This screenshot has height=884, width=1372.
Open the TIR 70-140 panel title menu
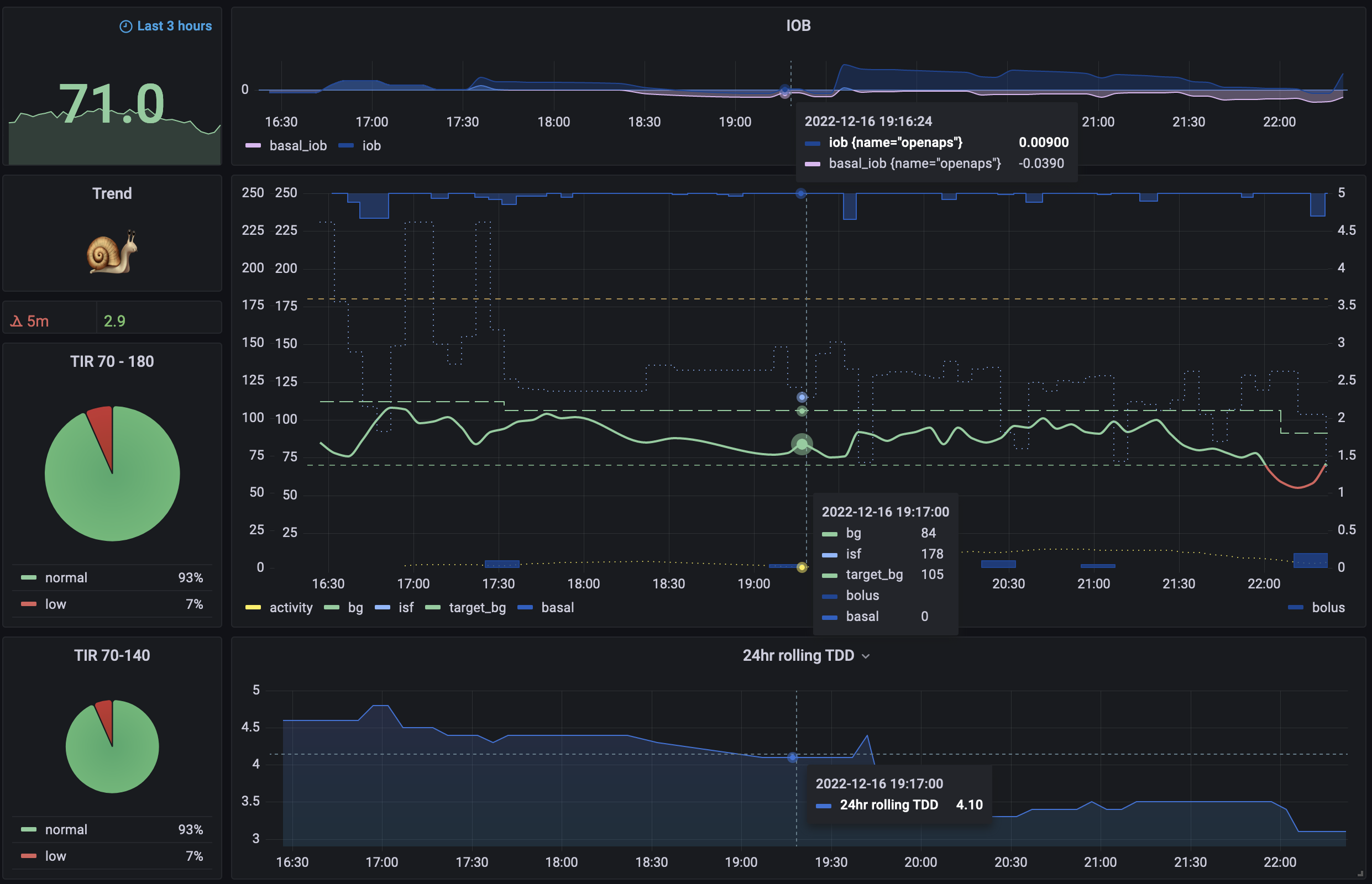click(112, 655)
